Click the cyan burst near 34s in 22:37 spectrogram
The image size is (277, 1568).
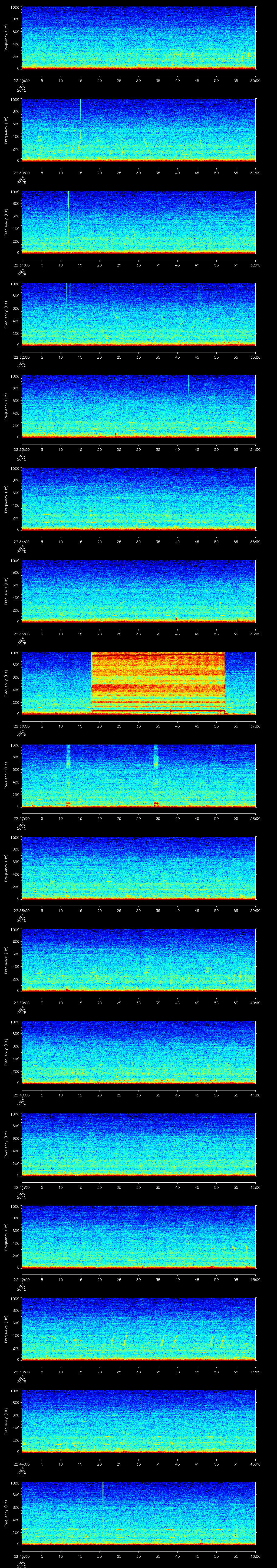tap(156, 756)
